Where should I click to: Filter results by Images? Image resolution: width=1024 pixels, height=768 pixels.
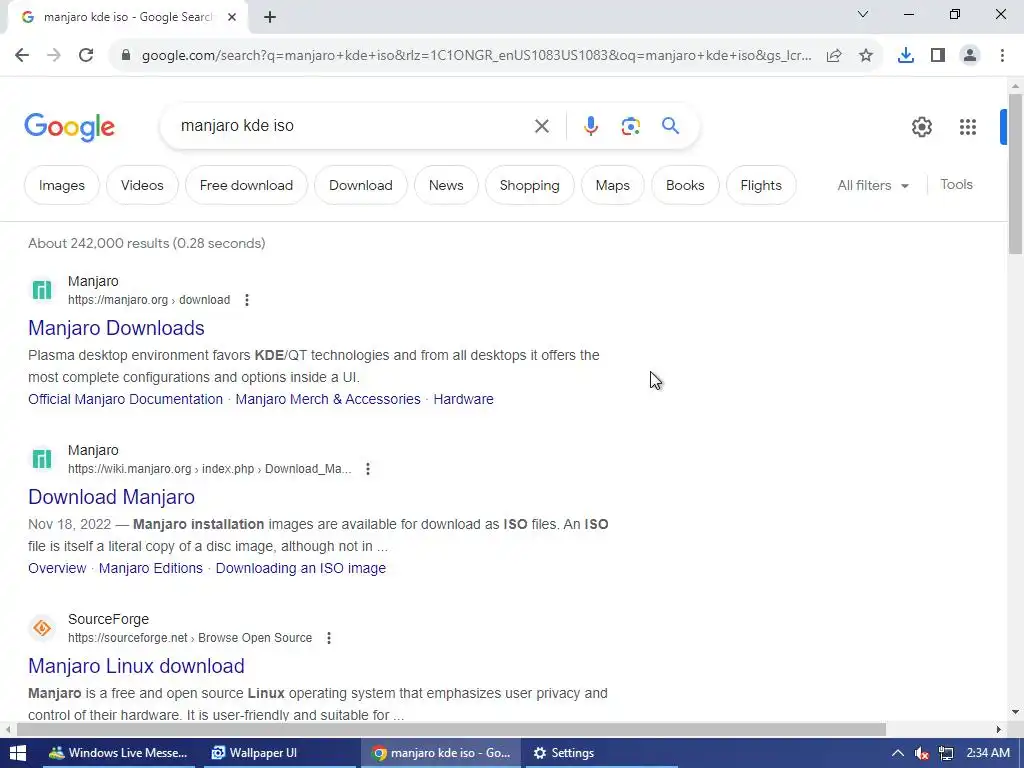61,185
